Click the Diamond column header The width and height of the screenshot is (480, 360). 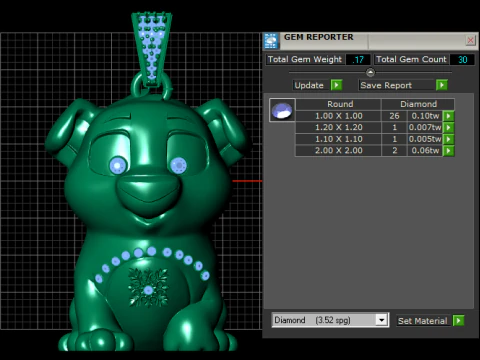point(418,104)
